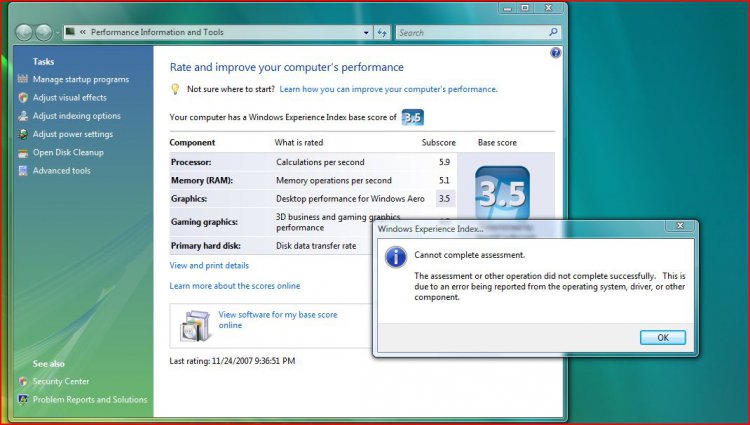Image resolution: width=750 pixels, height=425 pixels.
Task: Open Adjust indexing options
Action: click(x=77, y=116)
